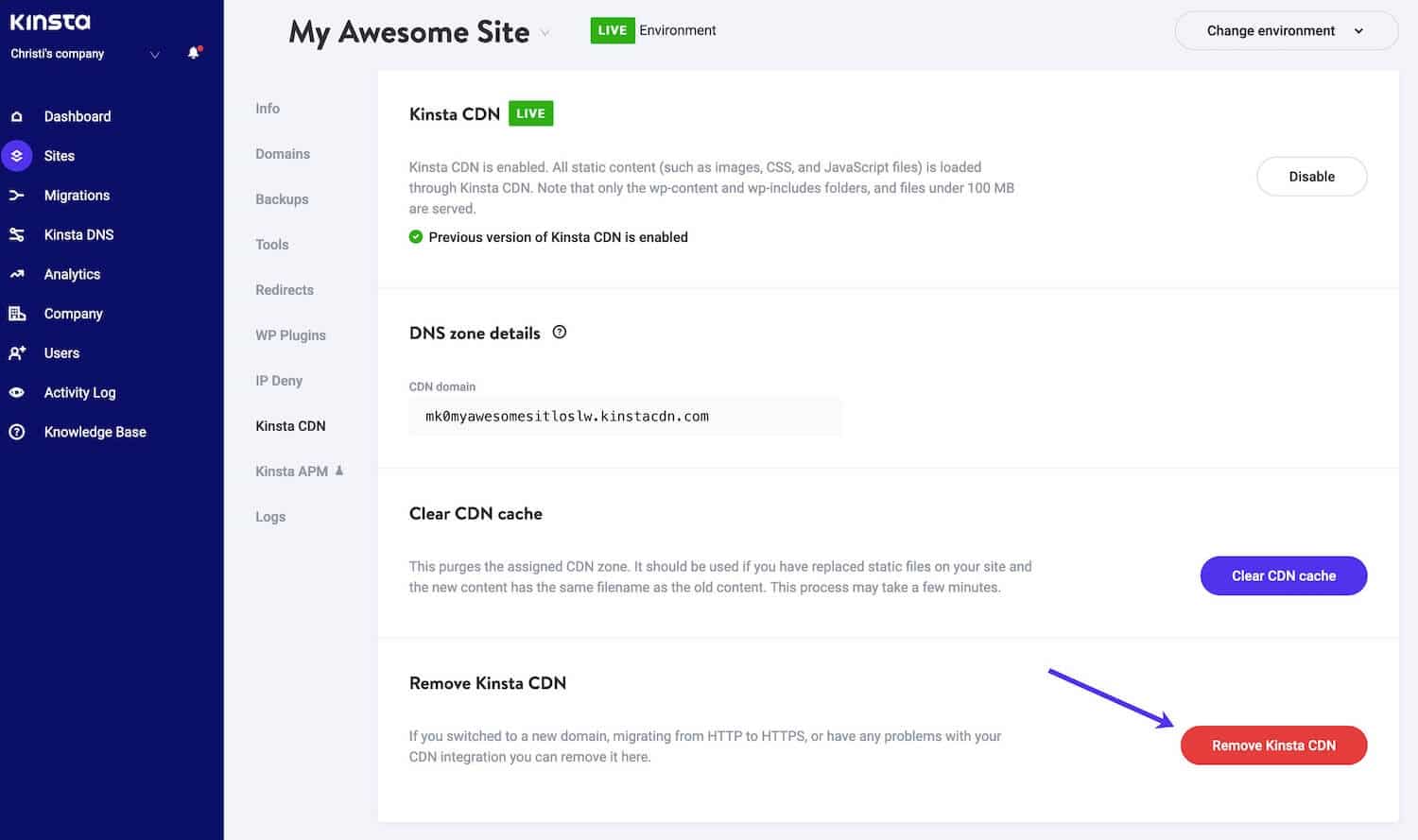Image resolution: width=1418 pixels, height=840 pixels.
Task: Open Knowledge Base in sidebar
Action: (95, 432)
